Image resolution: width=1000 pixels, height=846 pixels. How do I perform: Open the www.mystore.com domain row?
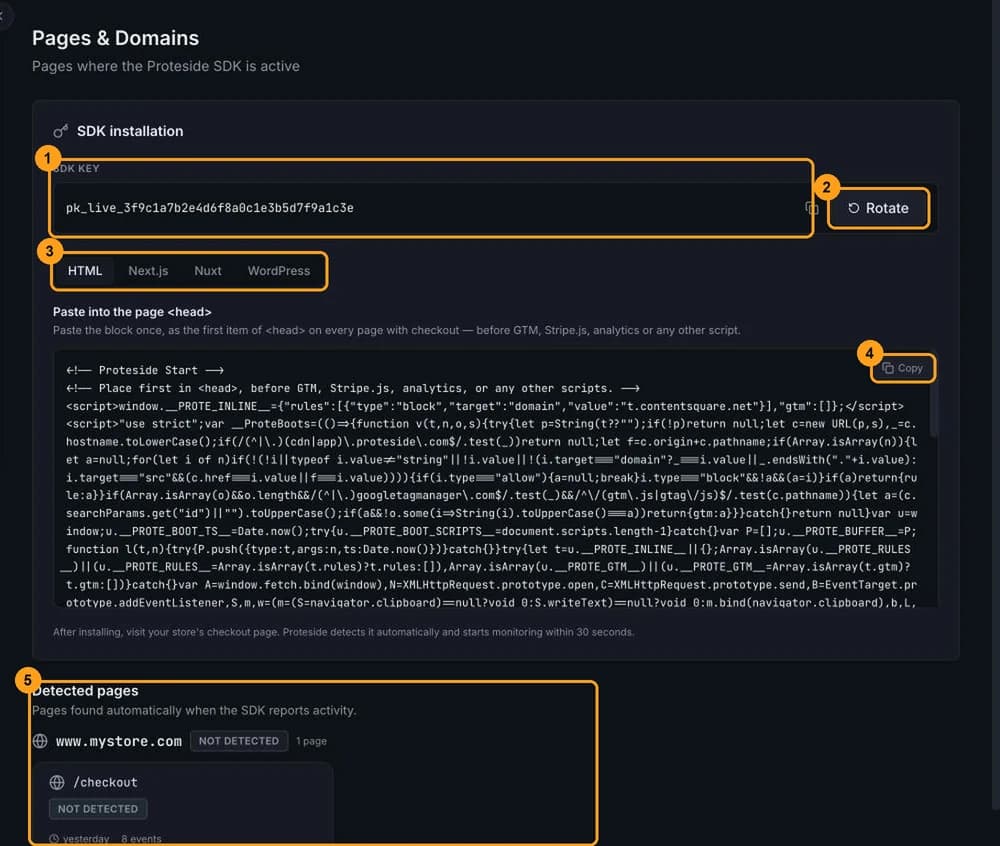click(x=182, y=741)
